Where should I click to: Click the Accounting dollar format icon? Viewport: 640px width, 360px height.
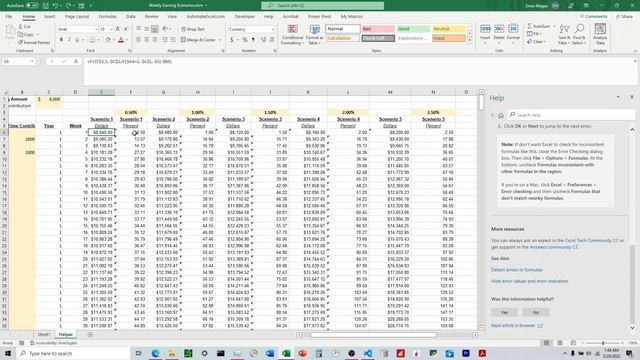coord(231,40)
